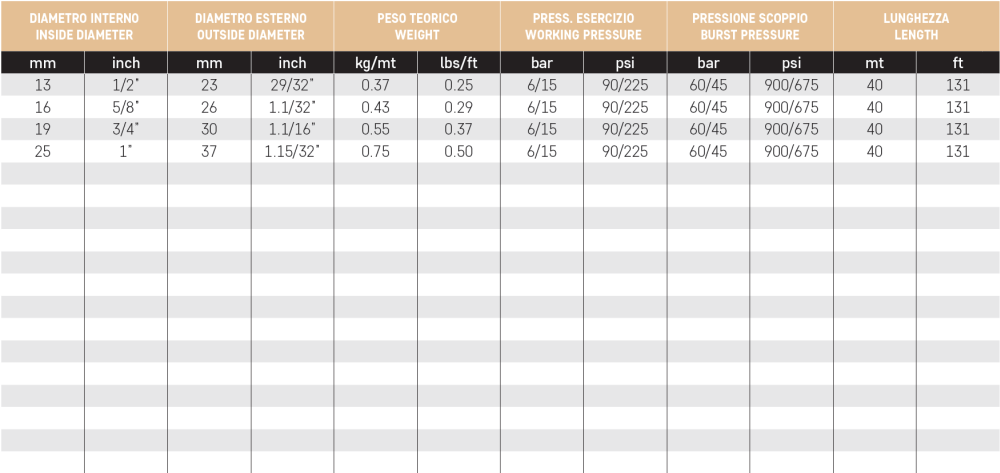
Task: Select the Diametro Esterno Outside Diameter header
Action: [251, 26]
